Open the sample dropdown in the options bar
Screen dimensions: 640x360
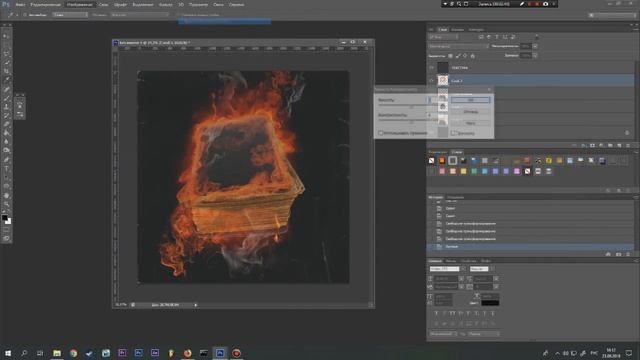point(70,15)
